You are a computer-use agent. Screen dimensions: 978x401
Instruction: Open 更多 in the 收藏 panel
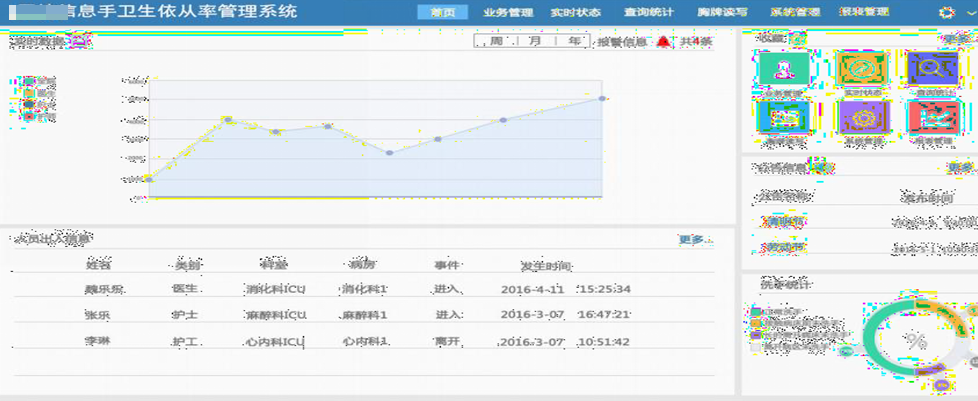(x=957, y=39)
